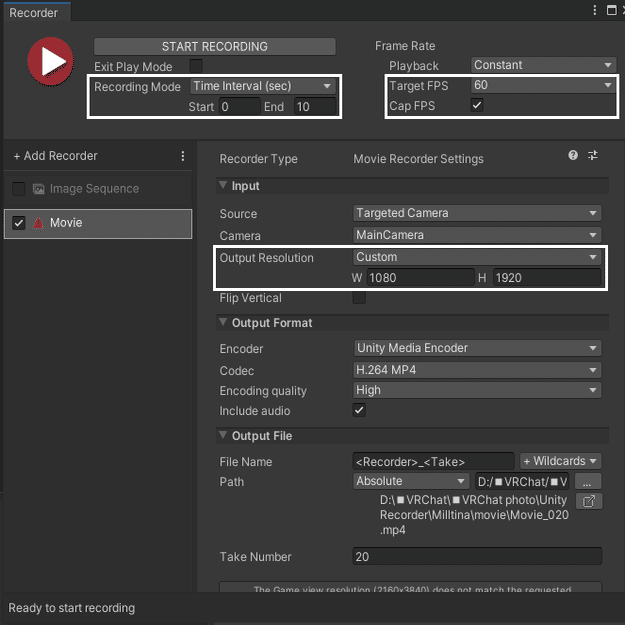The image size is (625, 625).
Task: Click the red record play icon
Action: (x=50, y=61)
